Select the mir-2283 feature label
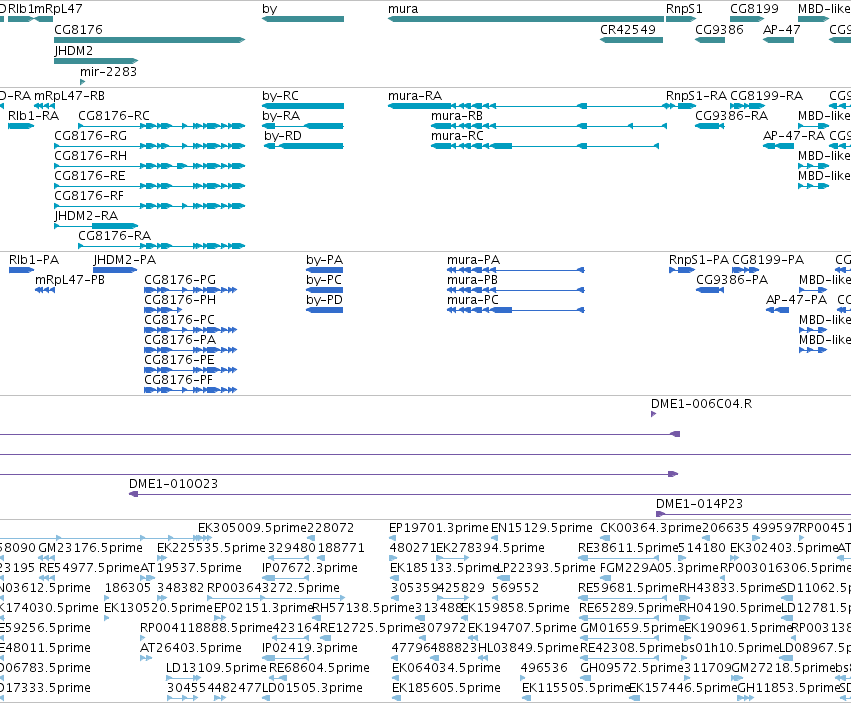Image resolution: width=851 pixels, height=703 pixels. coord(109,72)
